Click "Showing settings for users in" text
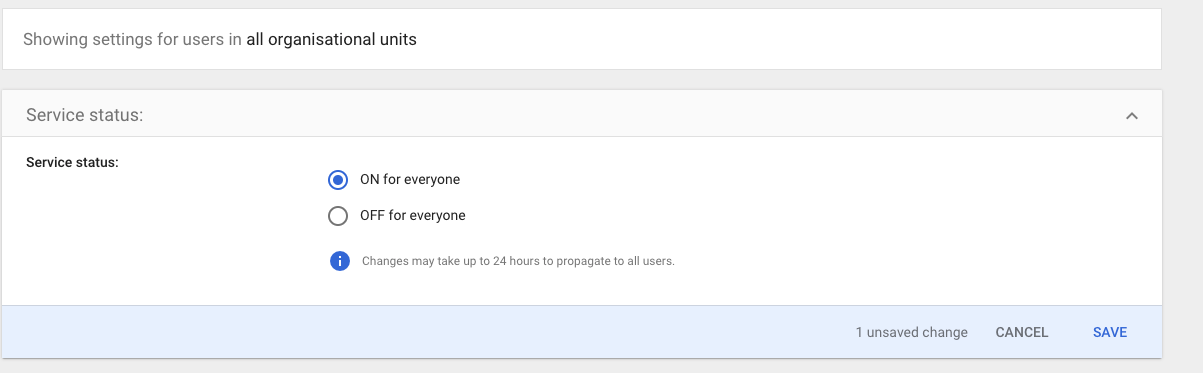Viewport: 1203px width, 373px height. coord(132,40)
